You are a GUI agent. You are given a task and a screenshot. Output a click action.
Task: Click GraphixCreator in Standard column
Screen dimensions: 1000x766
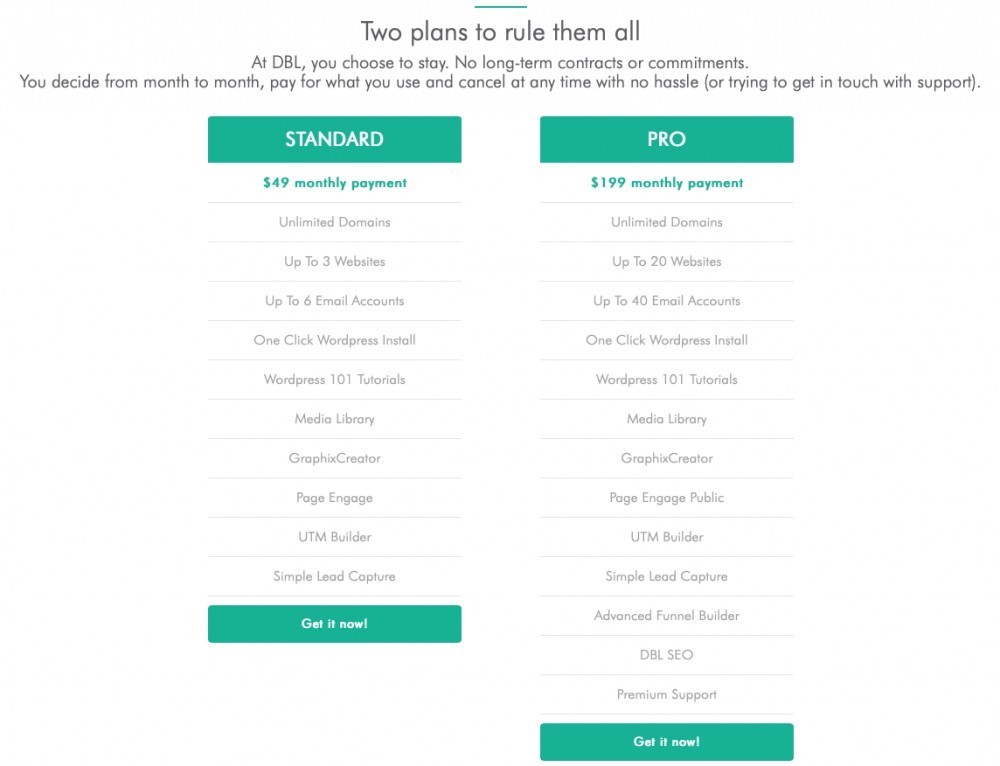[334, 459]
